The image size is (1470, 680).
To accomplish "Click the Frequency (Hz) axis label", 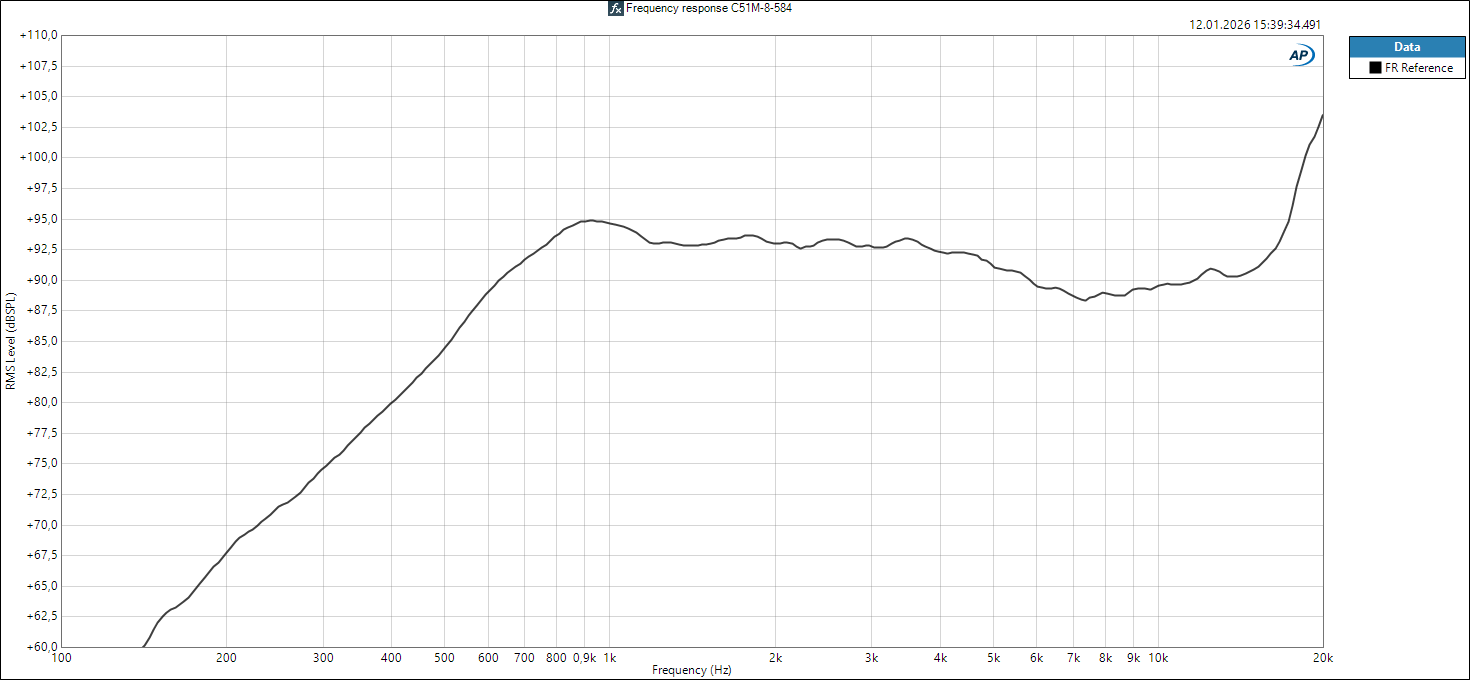I will [x=691, y=670].
